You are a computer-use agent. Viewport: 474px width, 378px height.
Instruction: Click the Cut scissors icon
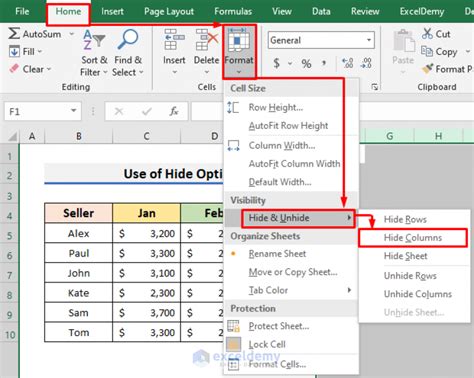427,34
